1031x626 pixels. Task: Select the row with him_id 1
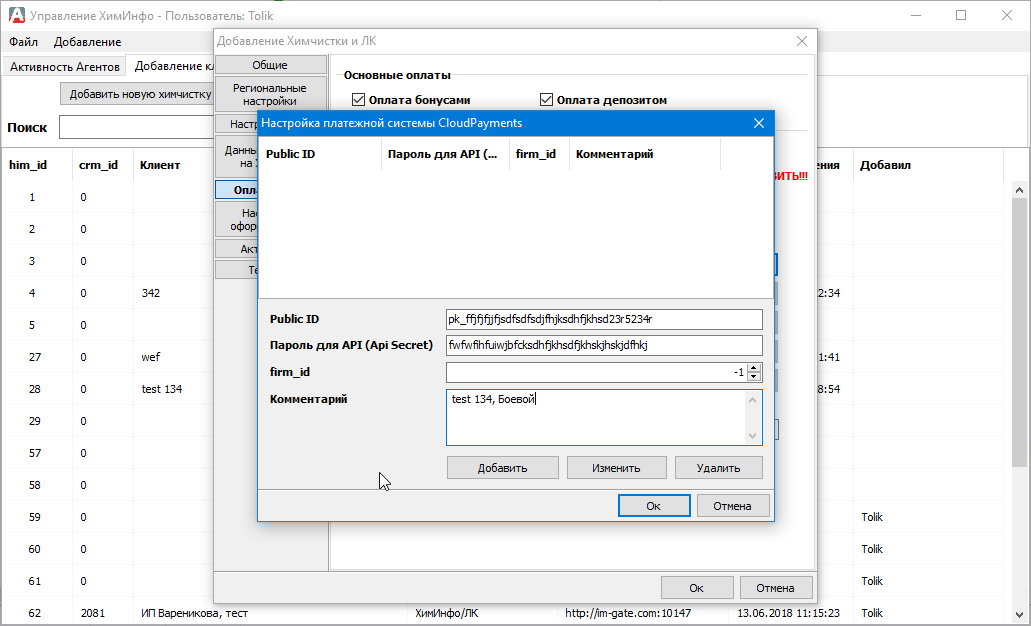[32, 197]
